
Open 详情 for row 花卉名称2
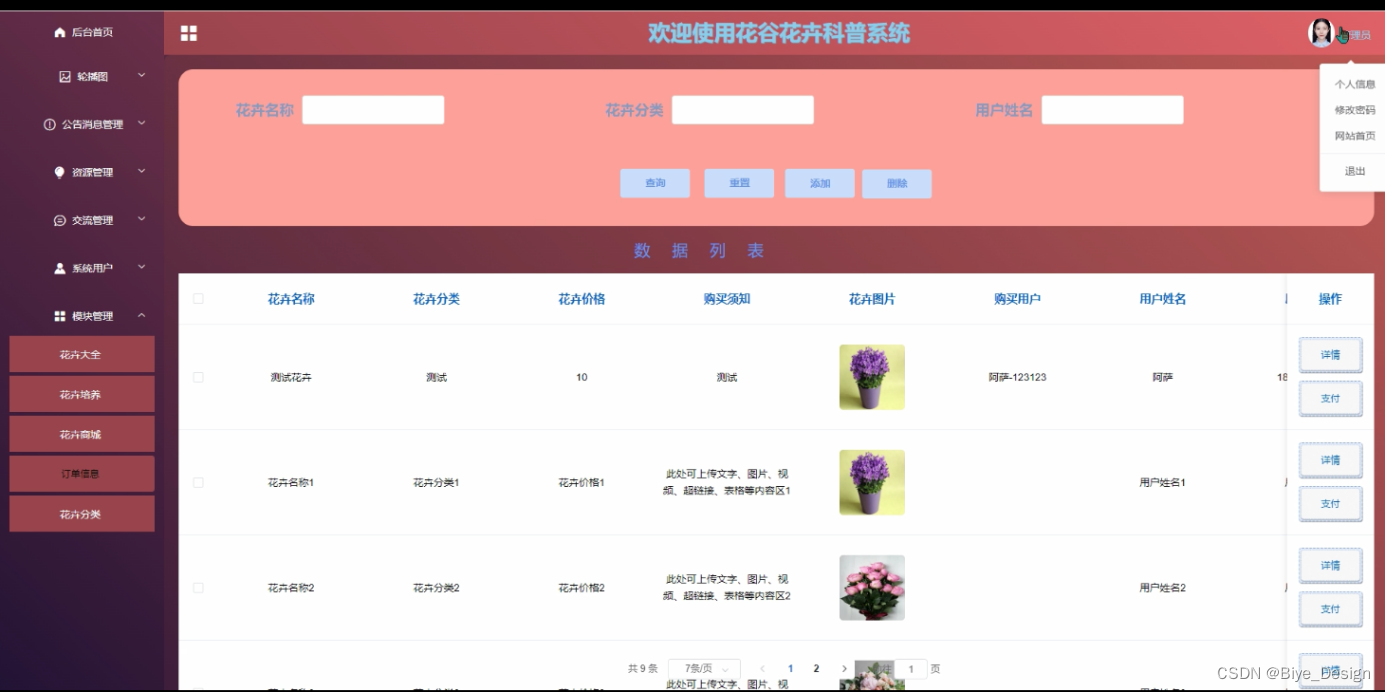point(1330,565)
